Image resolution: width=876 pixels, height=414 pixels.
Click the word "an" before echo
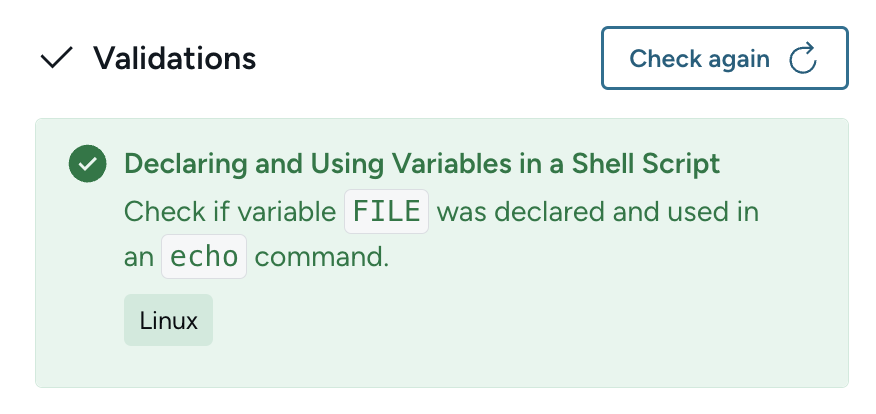click(138, 257)
